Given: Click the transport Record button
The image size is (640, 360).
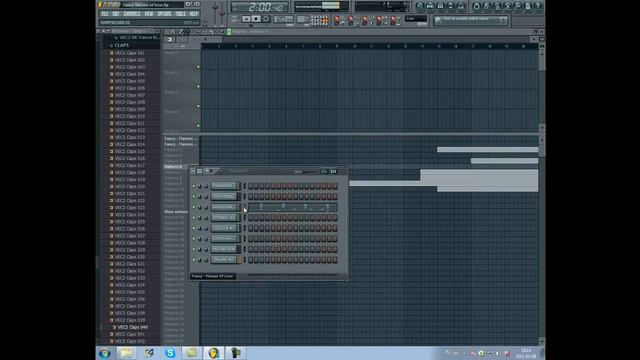Looking at the screenshot, I should point(266,19).
